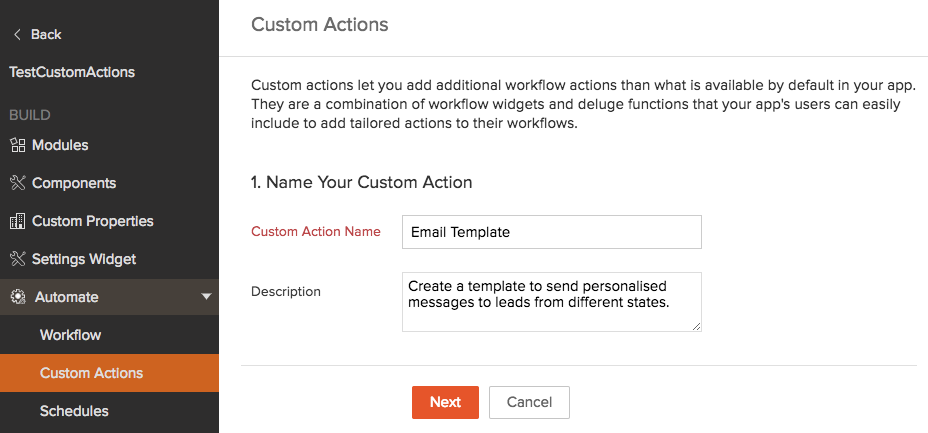
Task: Collapse the Automate section arrow
Action: click(206, 297)
